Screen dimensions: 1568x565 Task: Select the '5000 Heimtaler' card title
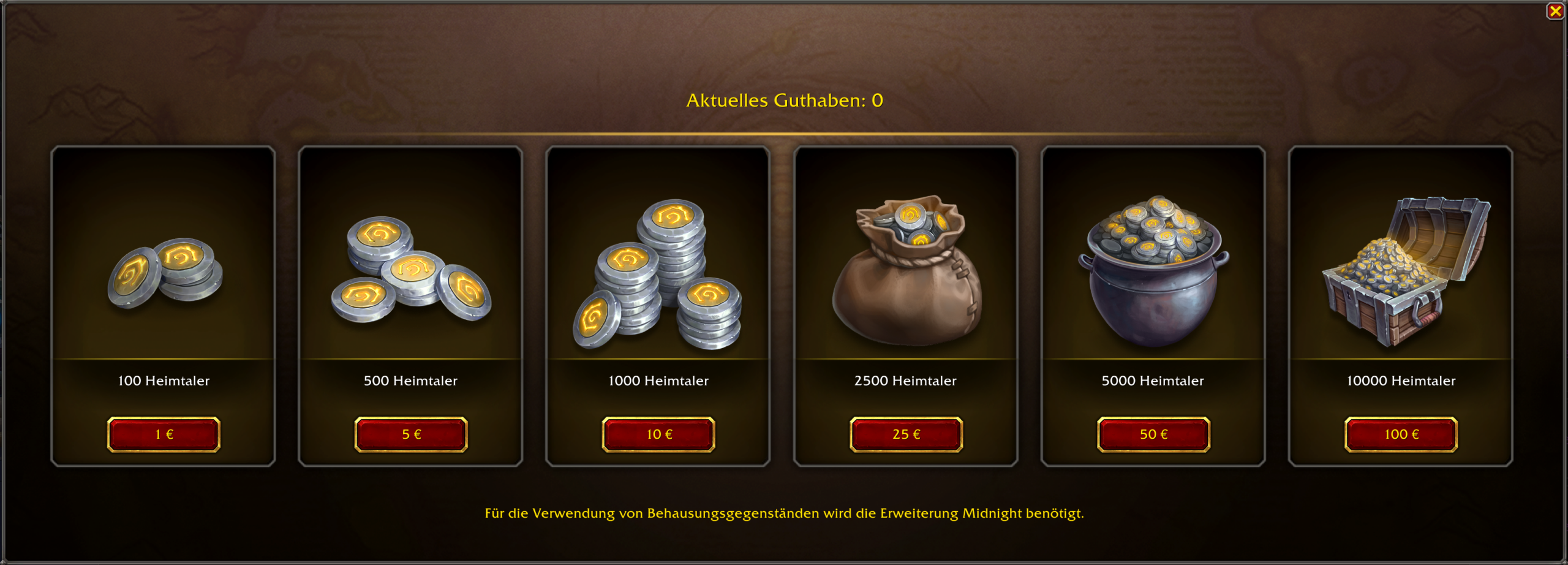(1153, 381)
